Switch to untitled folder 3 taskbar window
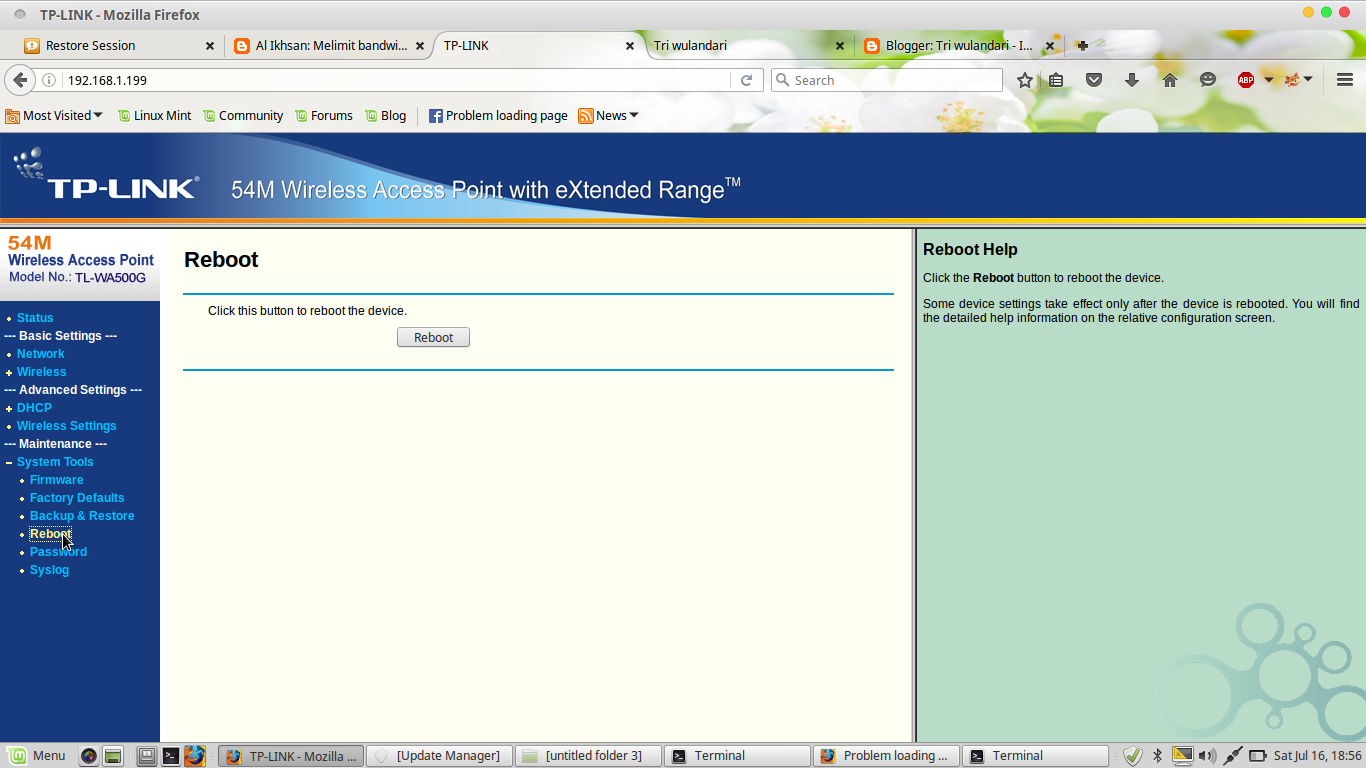 (x=589, y=756)
